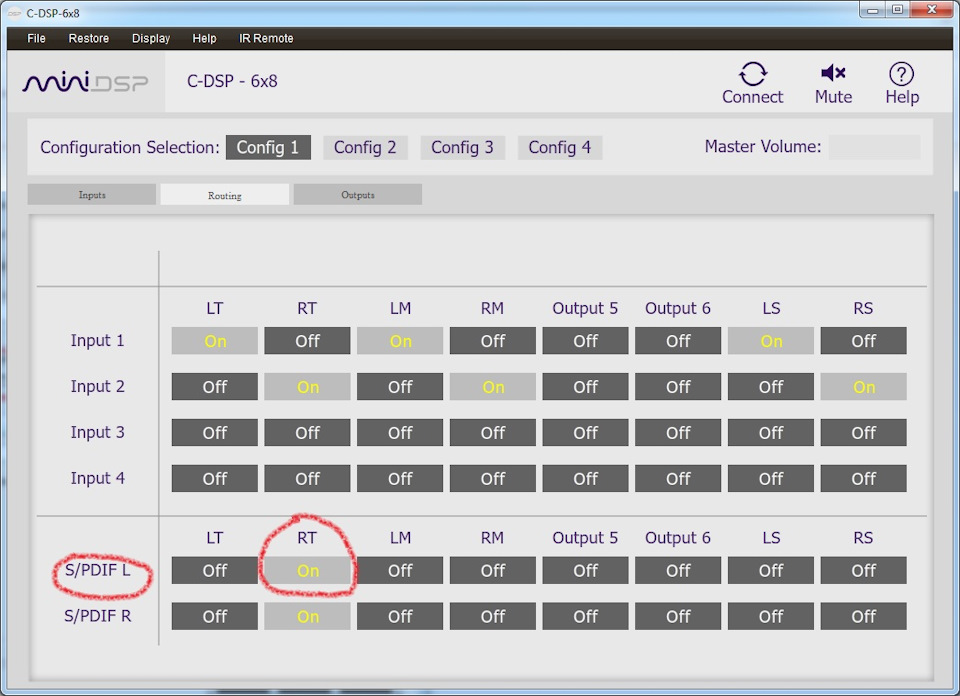Toggle Input 2 to RT routing
The image size is (960, 696).
[x=307, y=386]
